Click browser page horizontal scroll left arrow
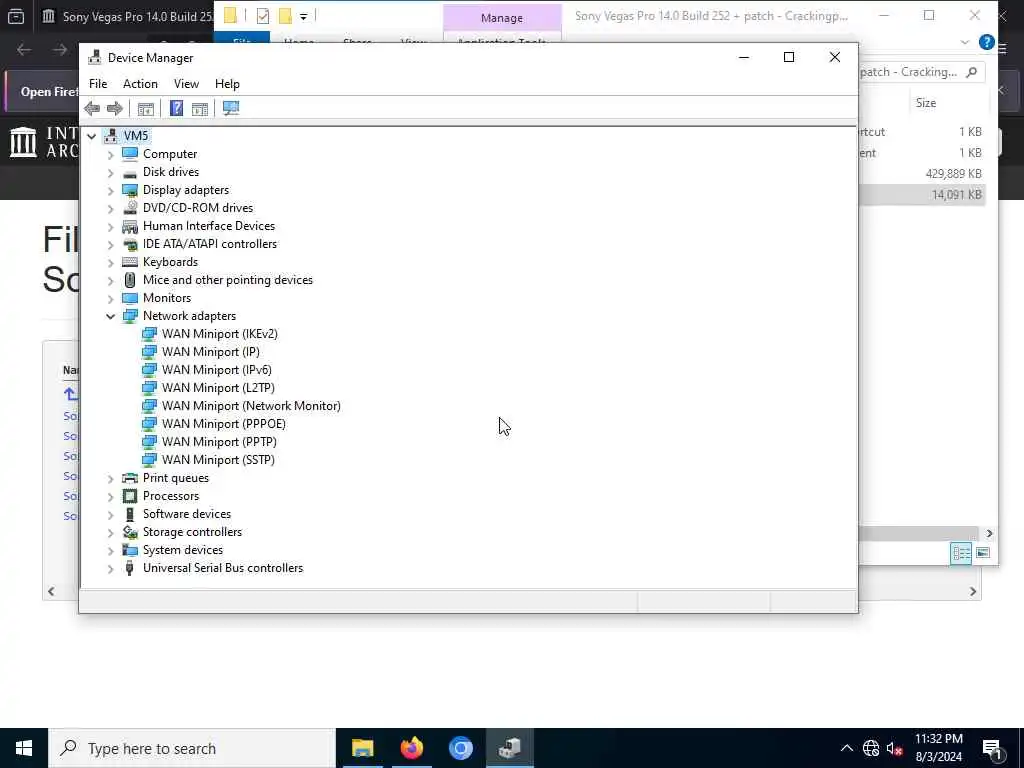1024x768 pixels. click(51, 592)
